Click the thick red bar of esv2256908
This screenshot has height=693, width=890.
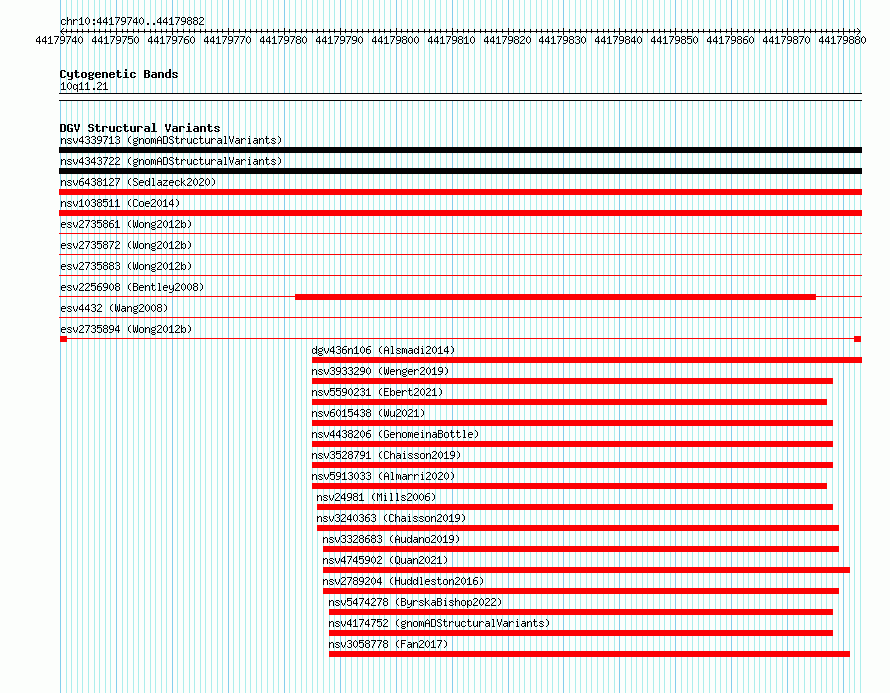[555, 297]
